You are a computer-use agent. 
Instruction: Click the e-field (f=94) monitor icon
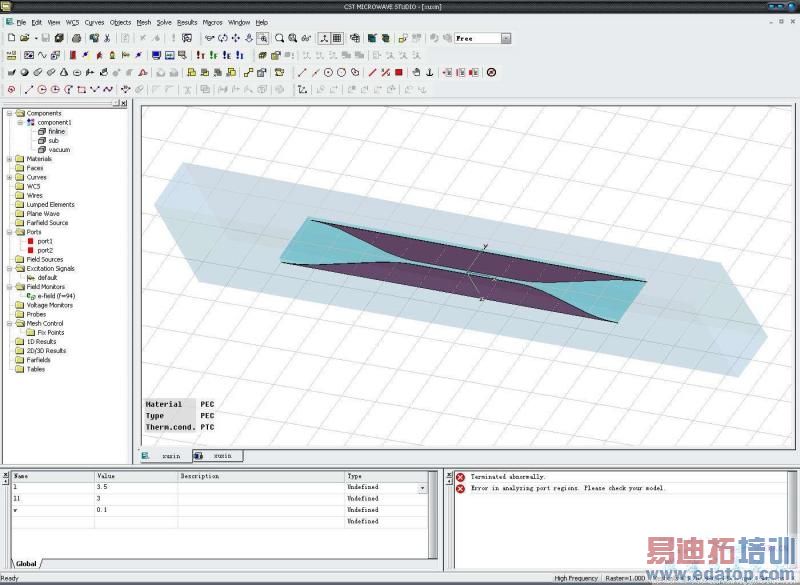point(32,296)
